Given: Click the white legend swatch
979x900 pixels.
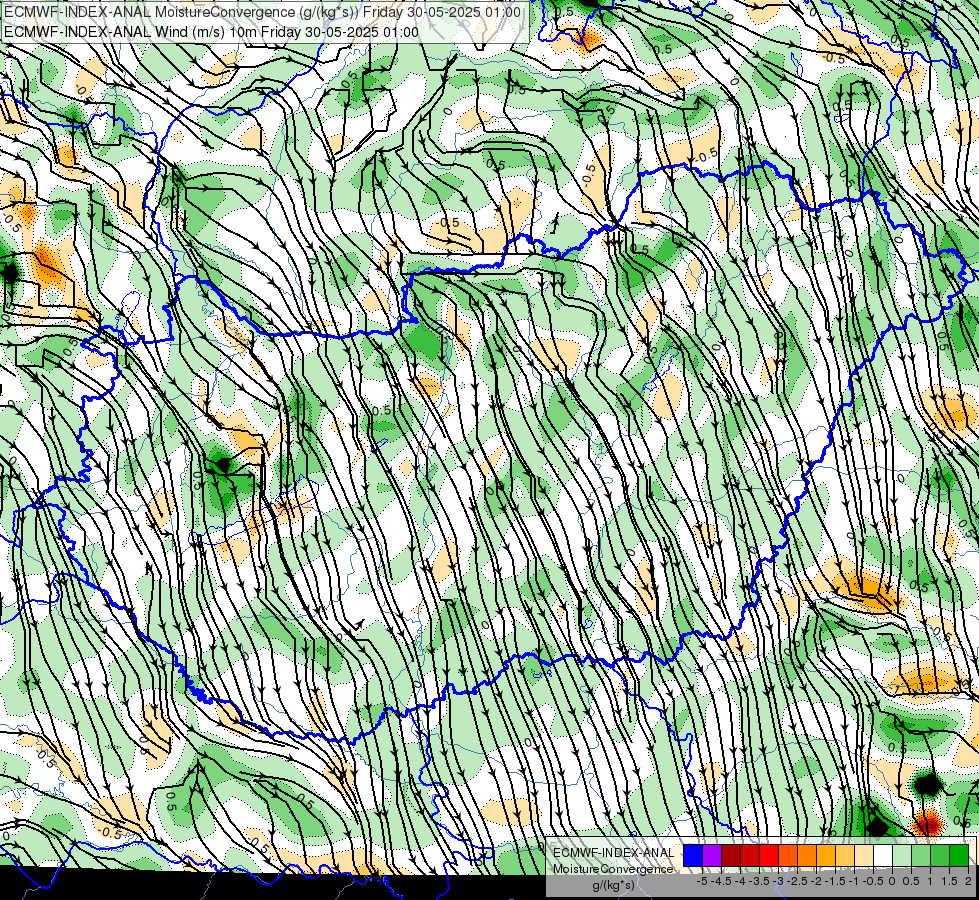Looking at the screenshot, I should click(883, 855).
